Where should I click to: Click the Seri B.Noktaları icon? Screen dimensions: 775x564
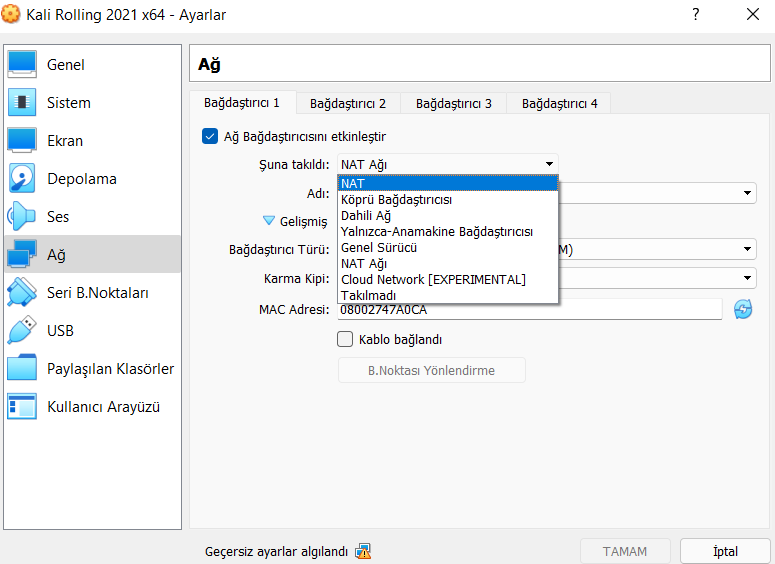click(x=22, y=293)
